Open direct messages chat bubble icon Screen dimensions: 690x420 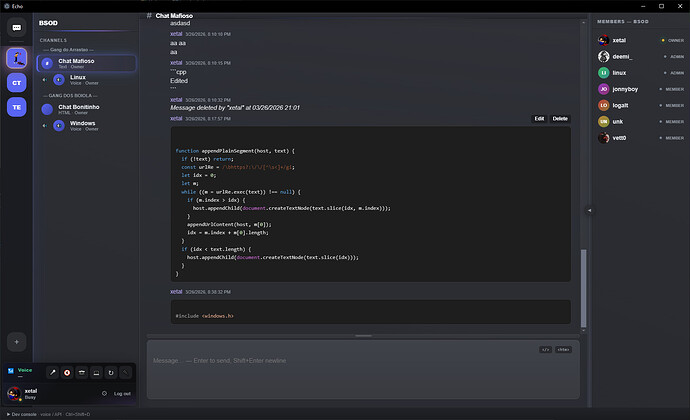(x=17, y=28)
